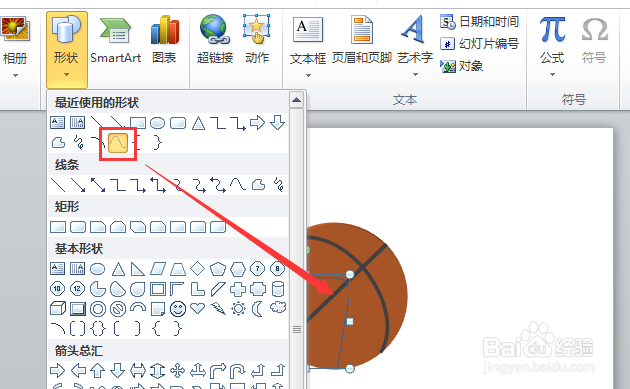Select rounded rectangle in 矩形 section
Image resolution: width=630 pixels, height=389 pixels.
click(x=78, y=227)
